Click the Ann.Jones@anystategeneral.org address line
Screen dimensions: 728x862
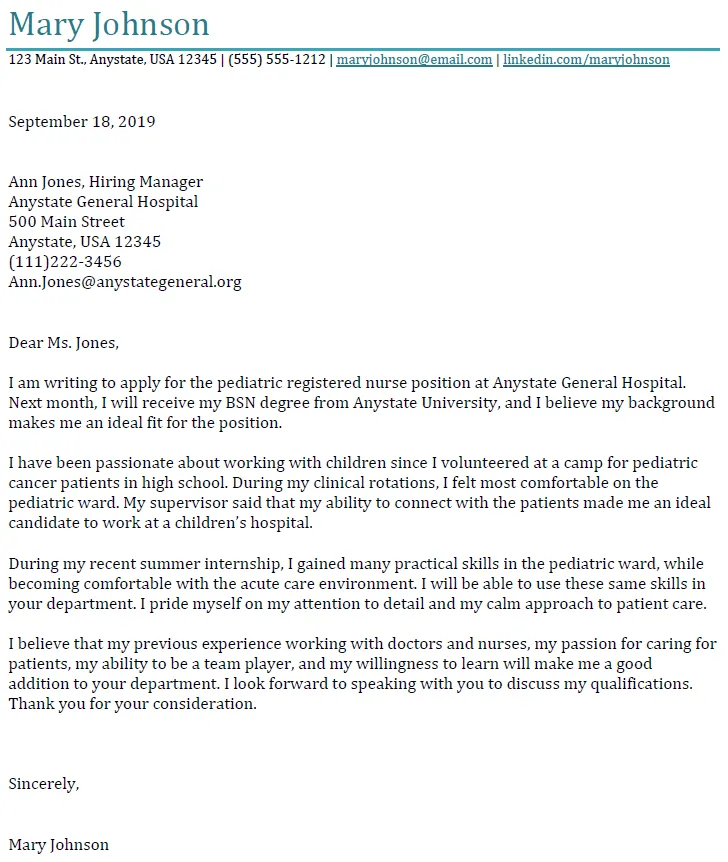click(x=125, y=282)
